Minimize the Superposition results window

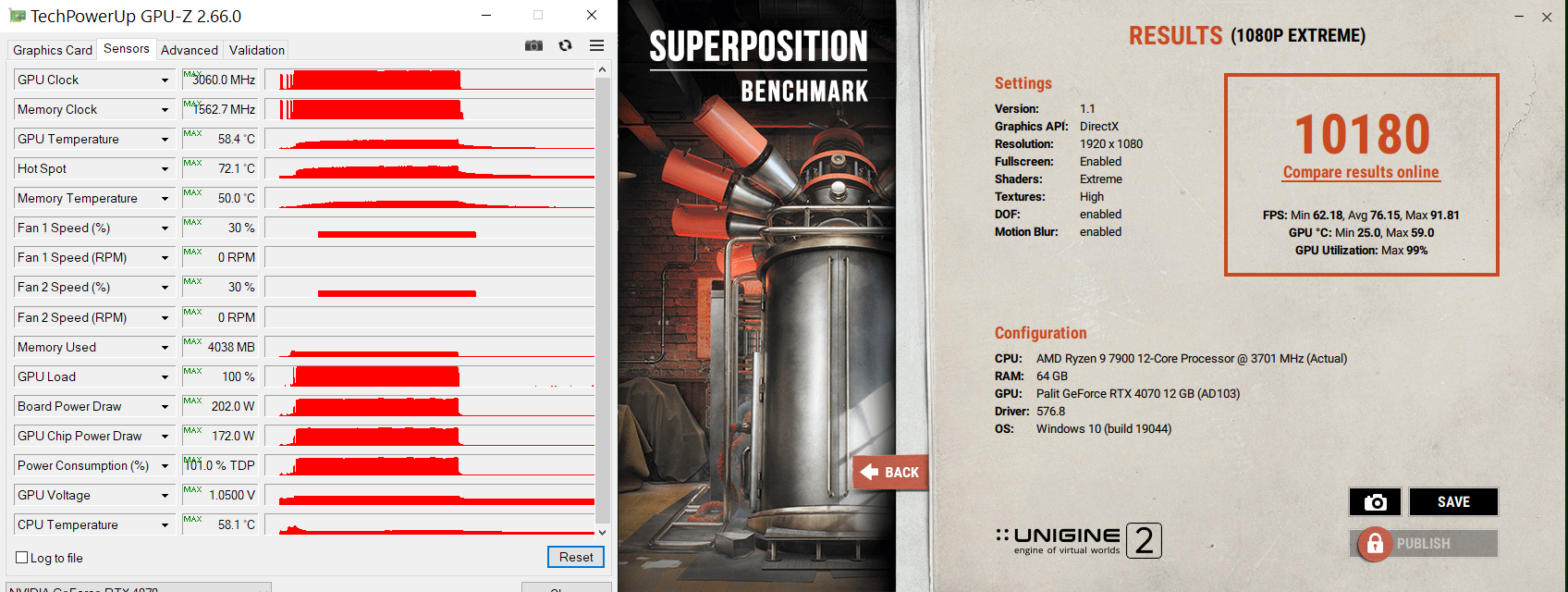[x=1518, y=17]
